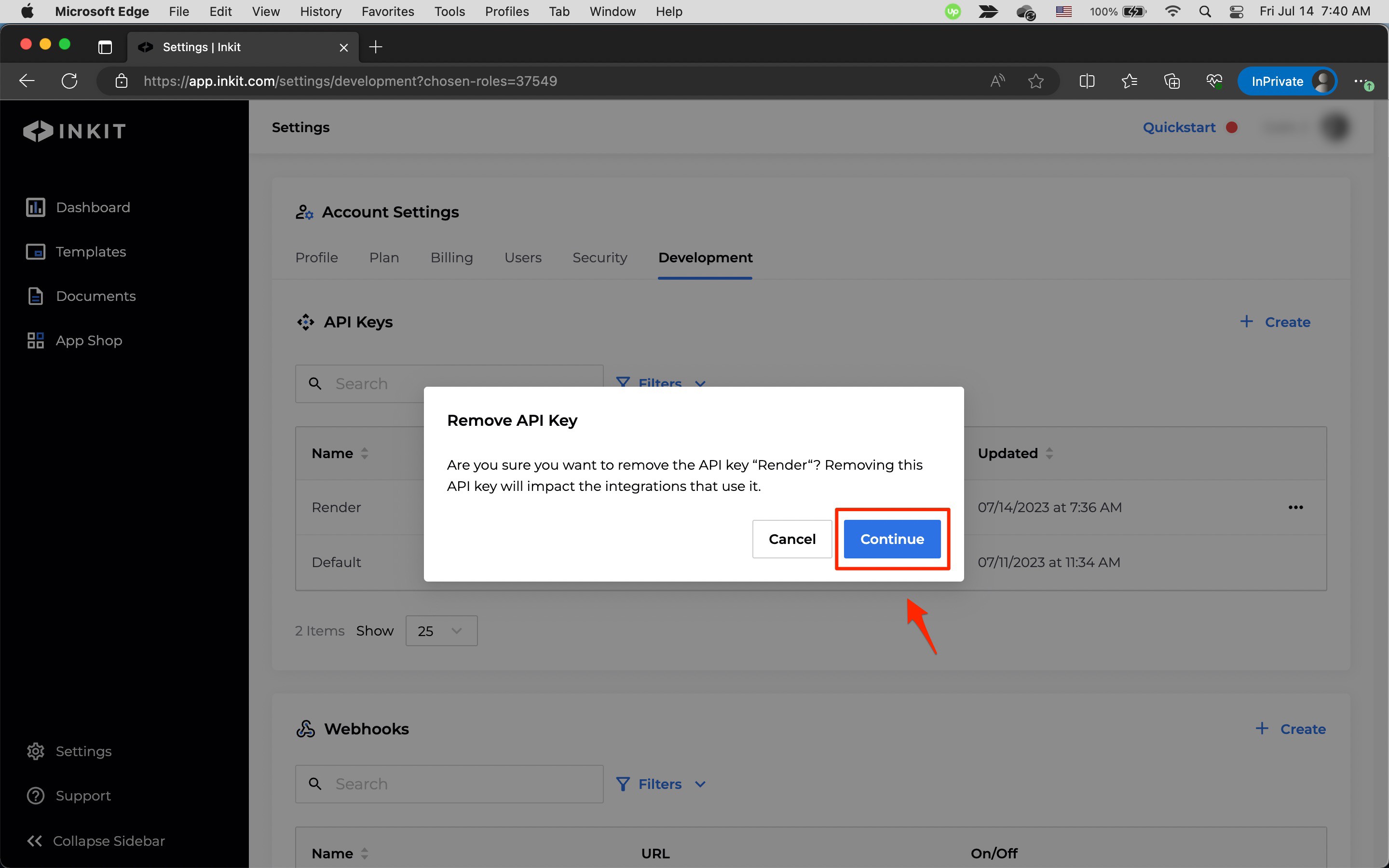Click the Dashboard sidebar icon
Screen dimensions: 1389x868
[35, 207]
